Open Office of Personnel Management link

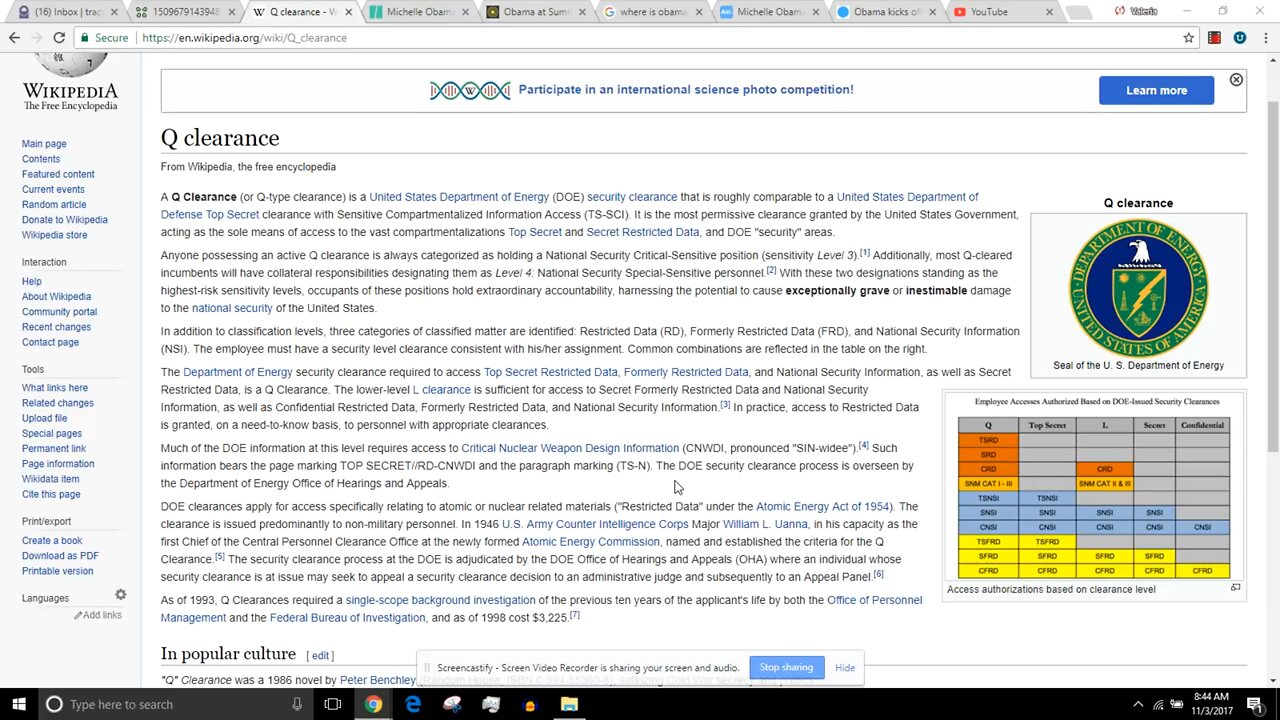coord(541,609)
